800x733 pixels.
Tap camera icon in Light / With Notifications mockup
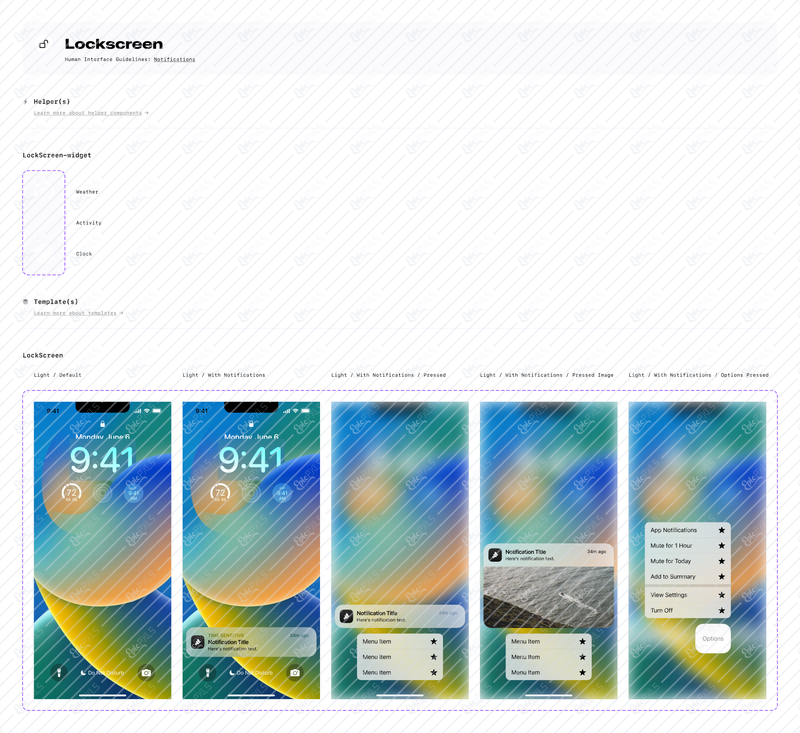click(x=295, y=673)
